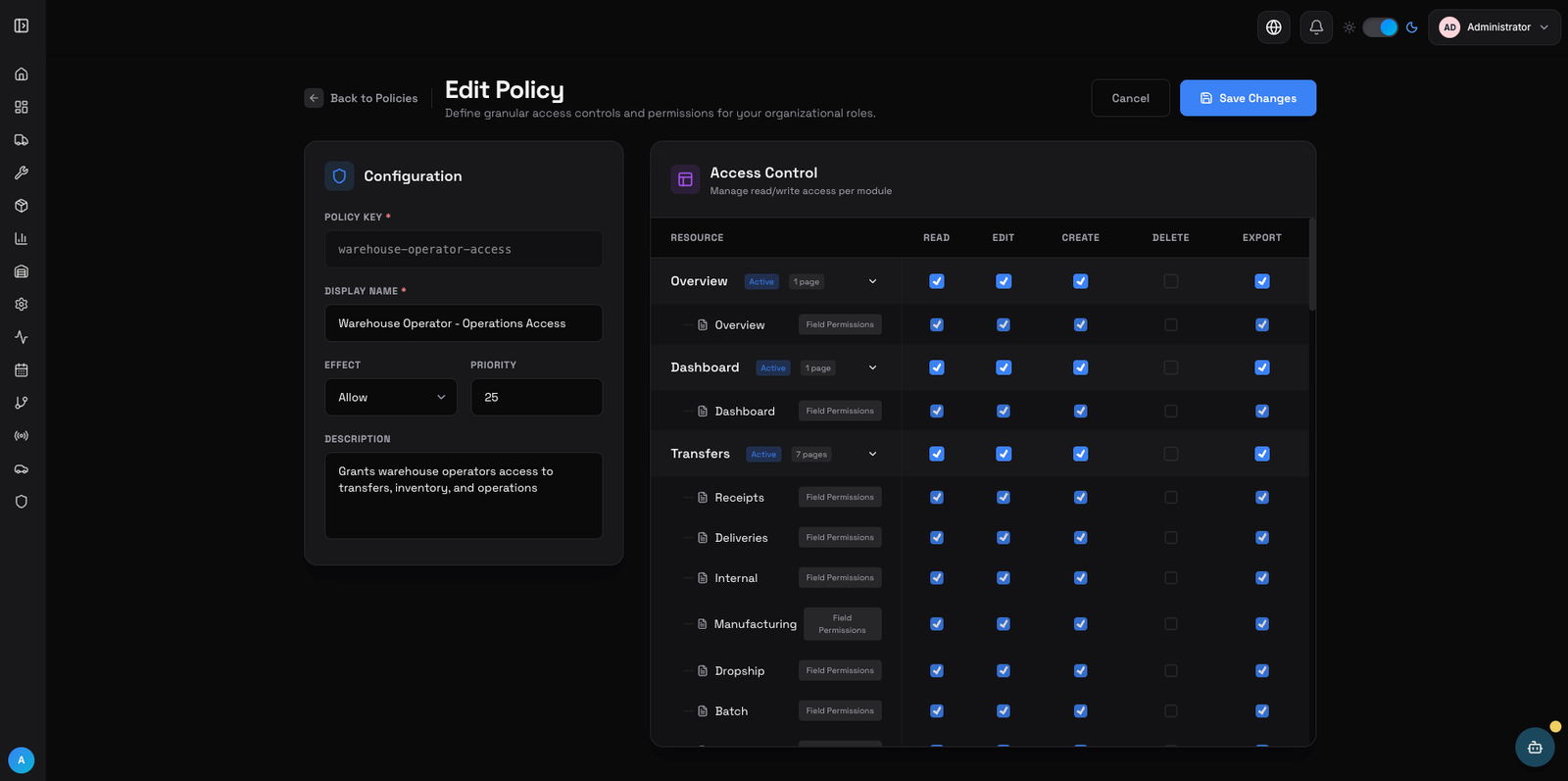Viewport: 1568px width, 781px height.
Task: Open the warehouse sidebar icon
Action: click(22, 271)
